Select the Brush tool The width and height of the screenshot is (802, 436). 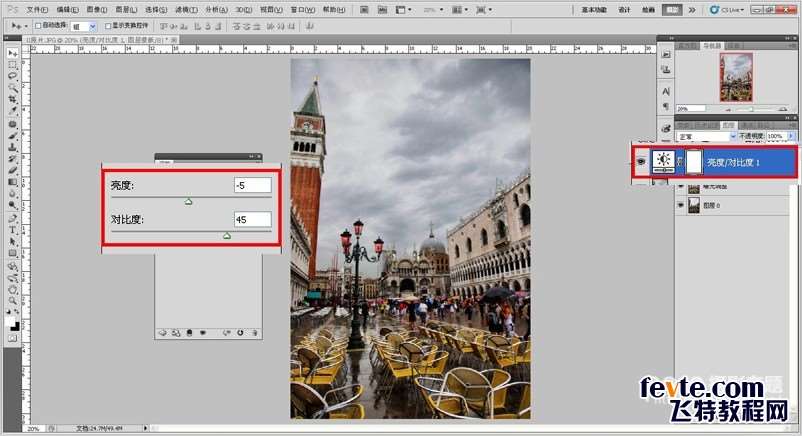point(12,136)
